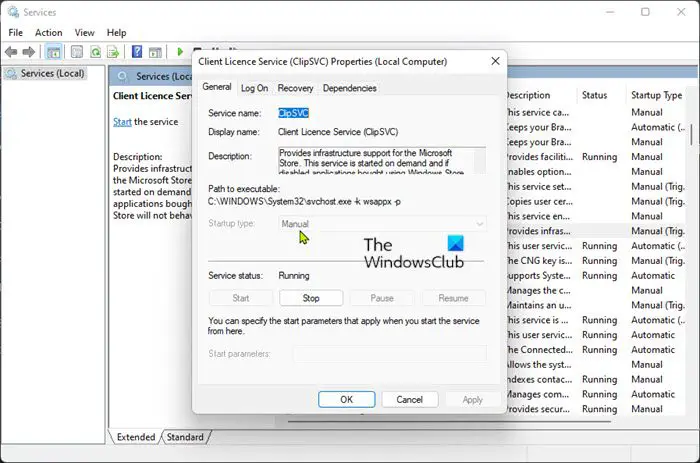
Task: Click the Pause button
Action: click(382, 298)
